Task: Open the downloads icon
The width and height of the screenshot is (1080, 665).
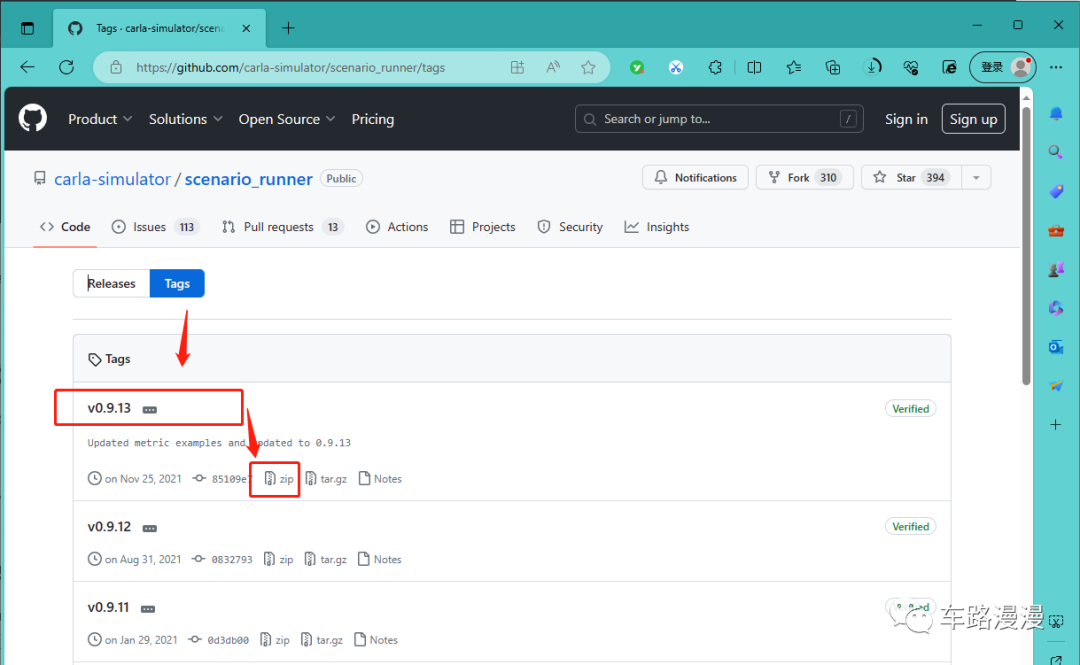Action: 872,68
